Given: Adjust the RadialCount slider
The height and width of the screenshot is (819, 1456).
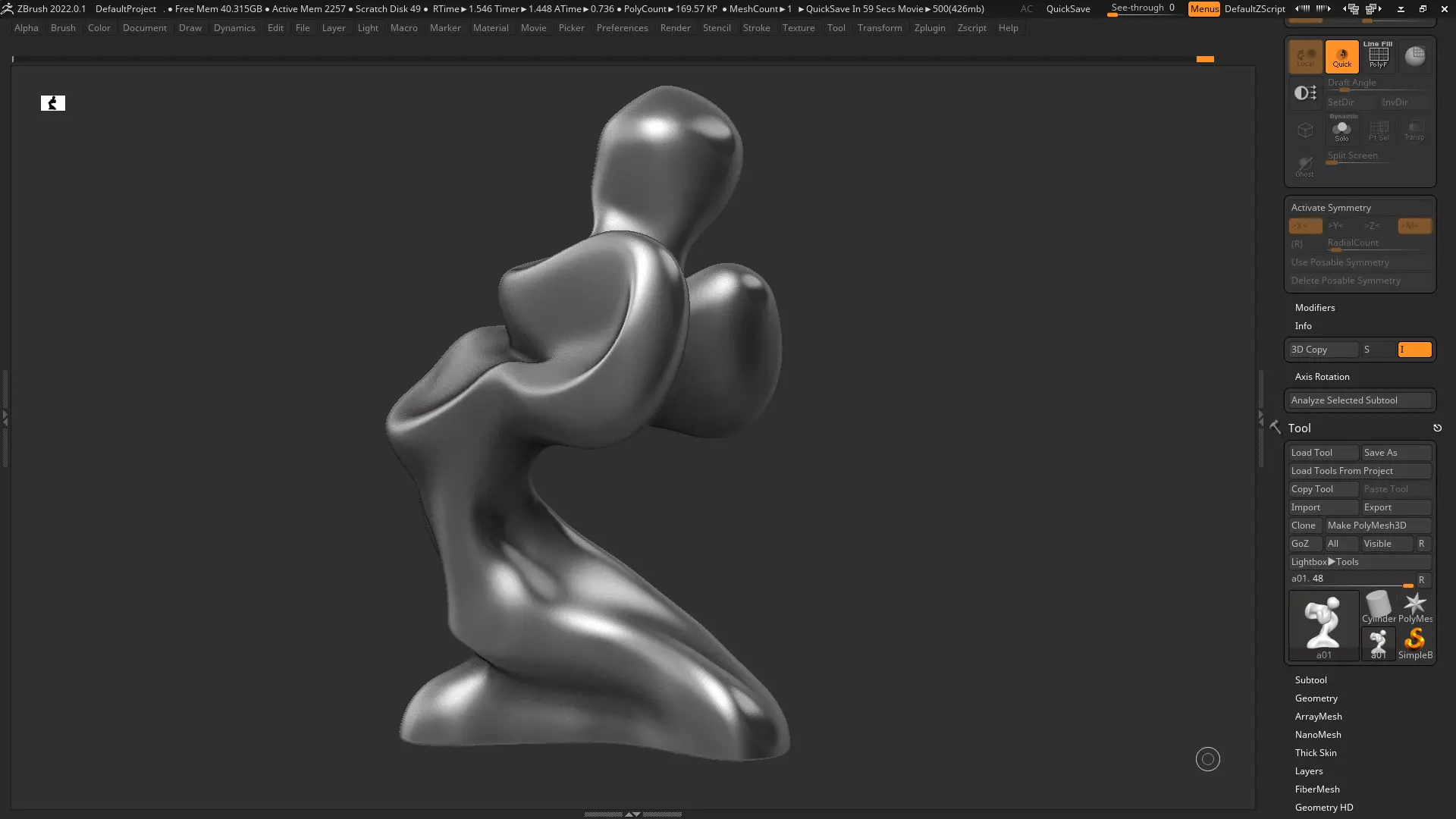Looking at the screenshot, I should coord(1378,244).
